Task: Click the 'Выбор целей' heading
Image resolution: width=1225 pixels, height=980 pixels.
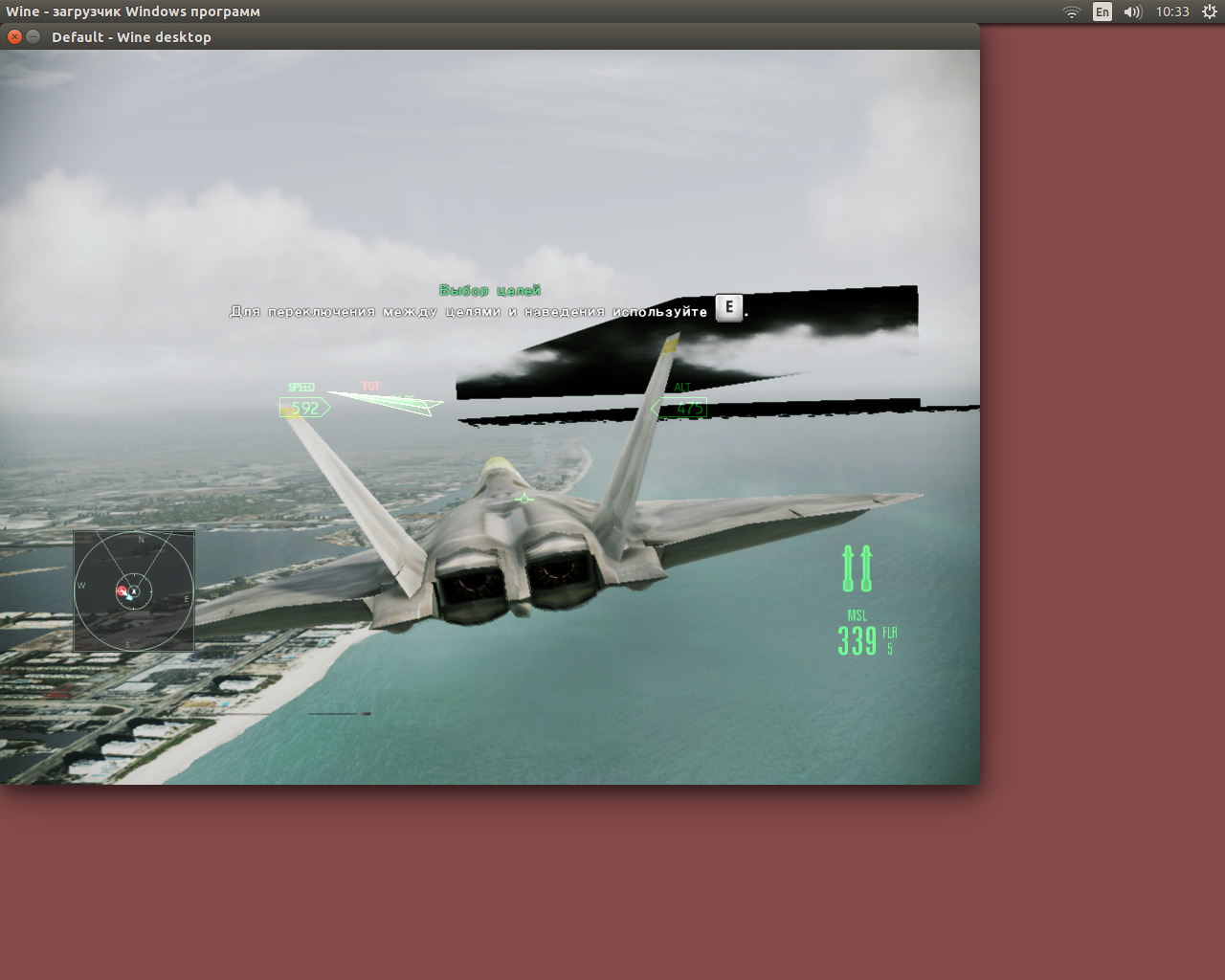Action: pyautogui.click(x=490, y=290)
